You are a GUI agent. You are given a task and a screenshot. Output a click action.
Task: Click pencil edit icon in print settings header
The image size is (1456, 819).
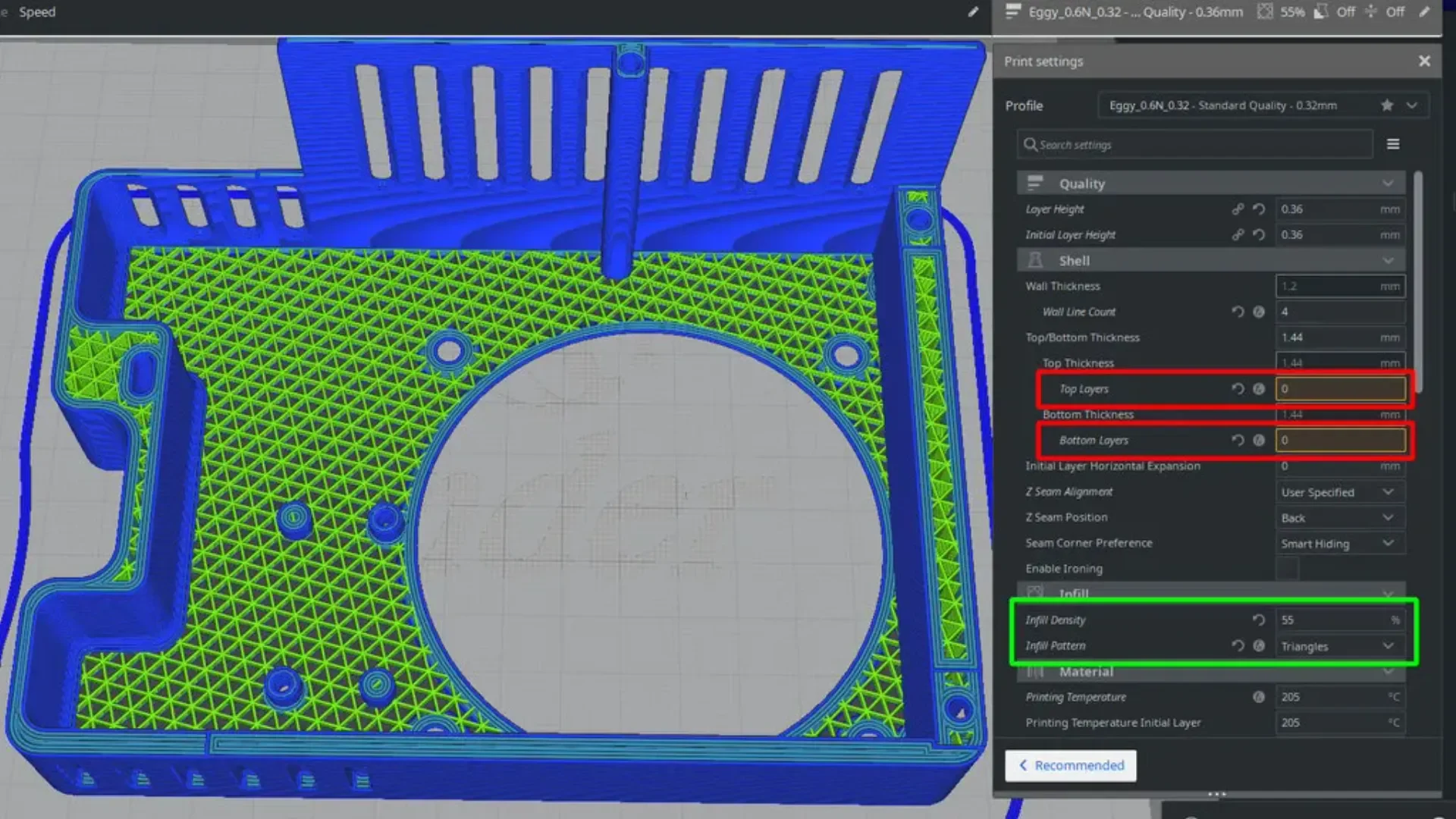coord(1424,11)
